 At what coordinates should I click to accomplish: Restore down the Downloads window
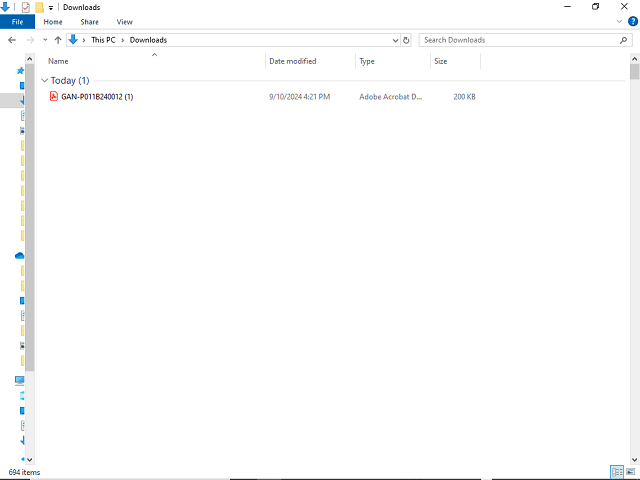[x=596, y=7]
